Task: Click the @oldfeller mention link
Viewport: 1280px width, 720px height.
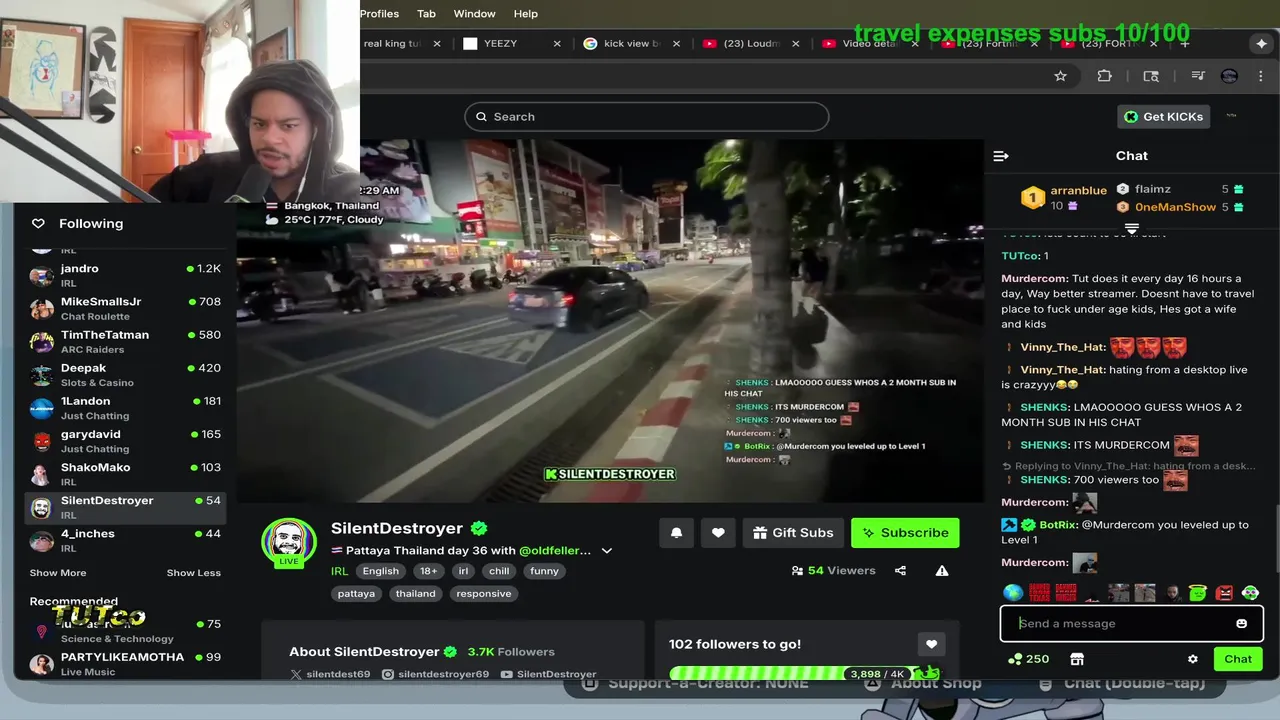Action: [x=555, y=551]
